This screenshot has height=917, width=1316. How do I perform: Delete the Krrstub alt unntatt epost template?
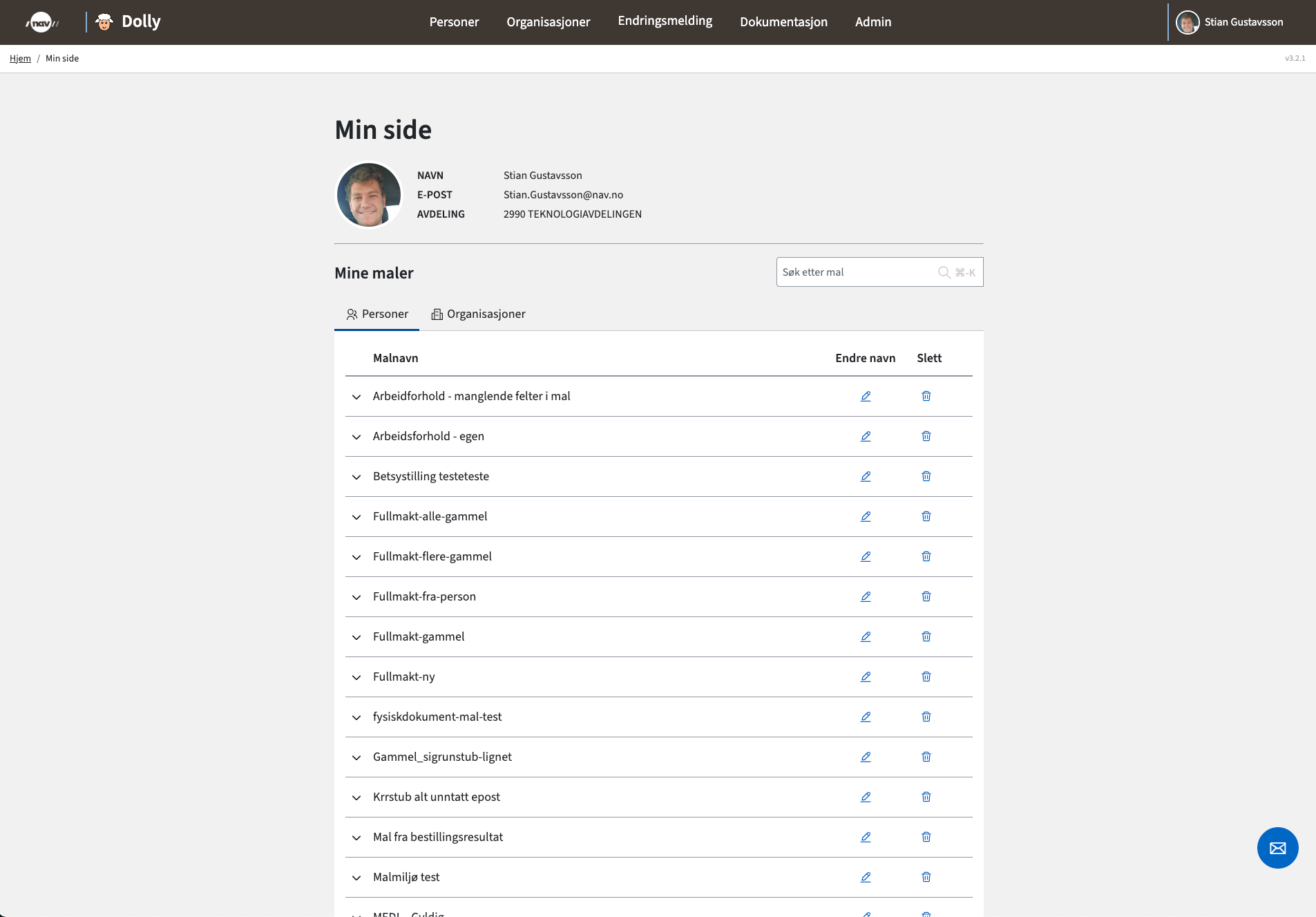926,797
